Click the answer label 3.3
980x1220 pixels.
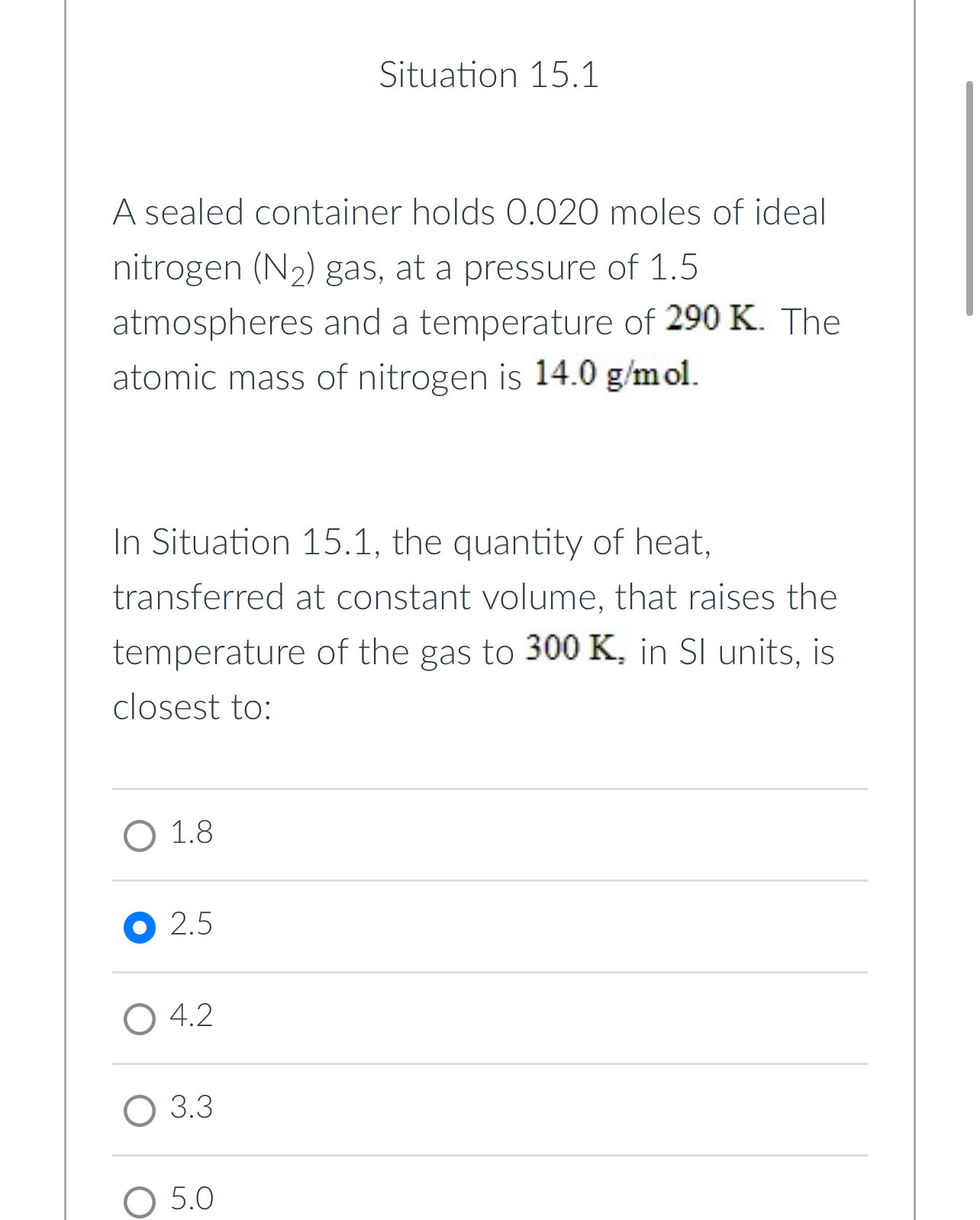click(x=191, y=1109)
